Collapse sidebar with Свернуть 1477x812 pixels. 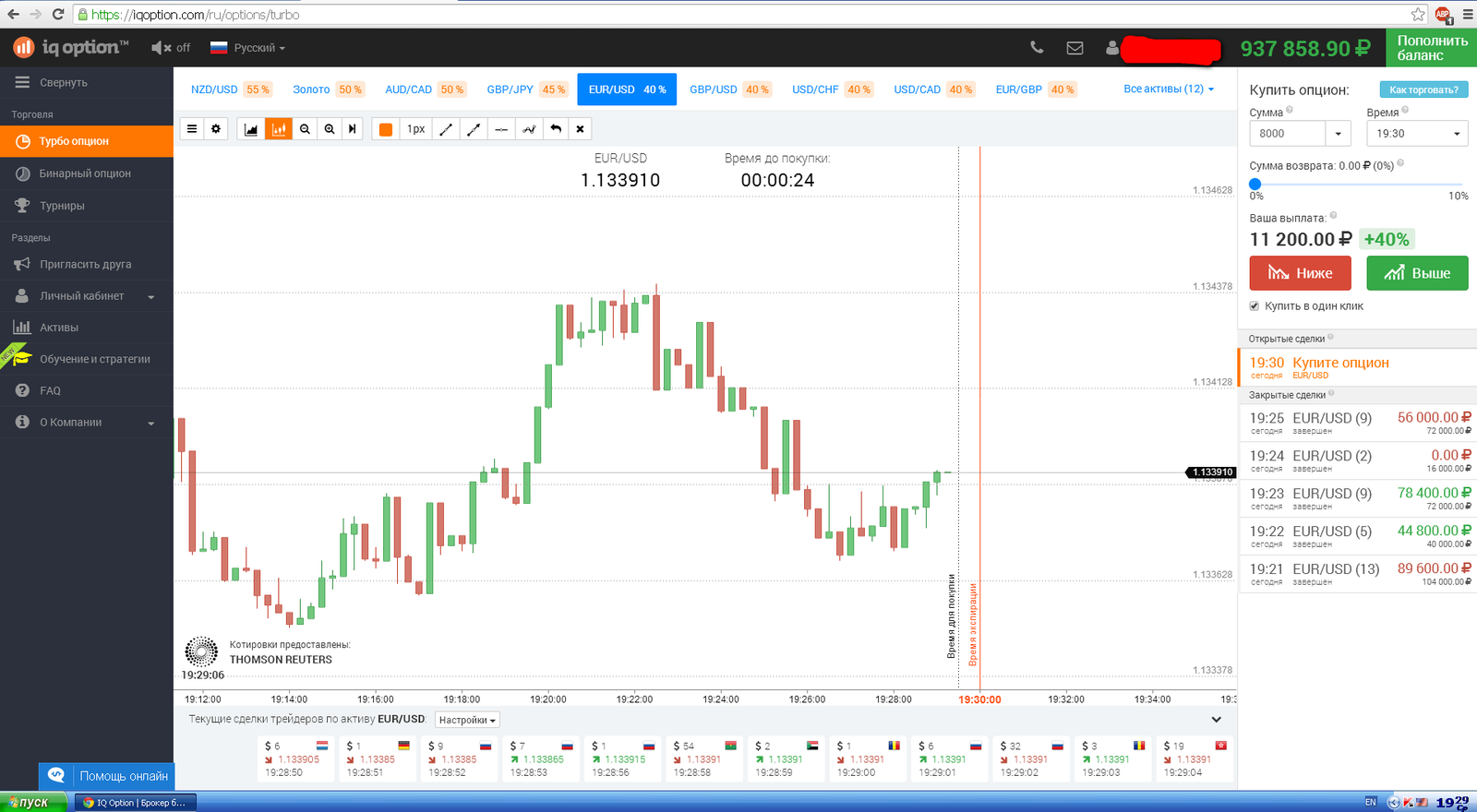pos(51,82)
